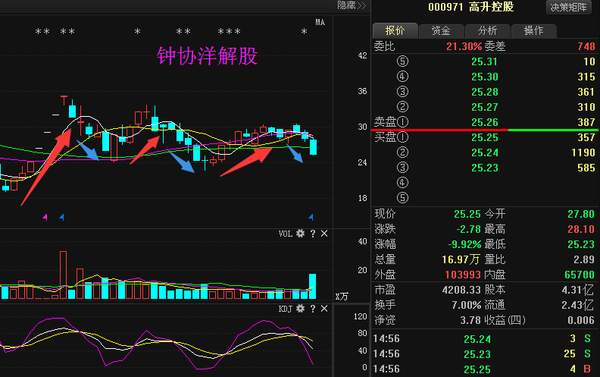Screen dimensions: 600x377
Task: Select buy level 2 circled number icon
Action: 402,152
